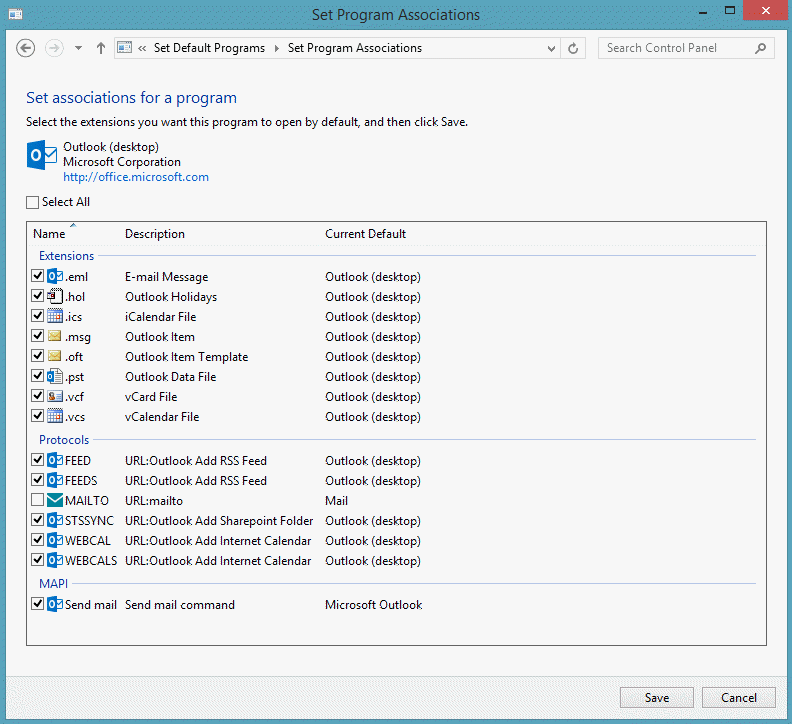Viewport: 792px width, 724px height.
Task: Open the office.microsoft.com link
Action: (x=136, y=177)
